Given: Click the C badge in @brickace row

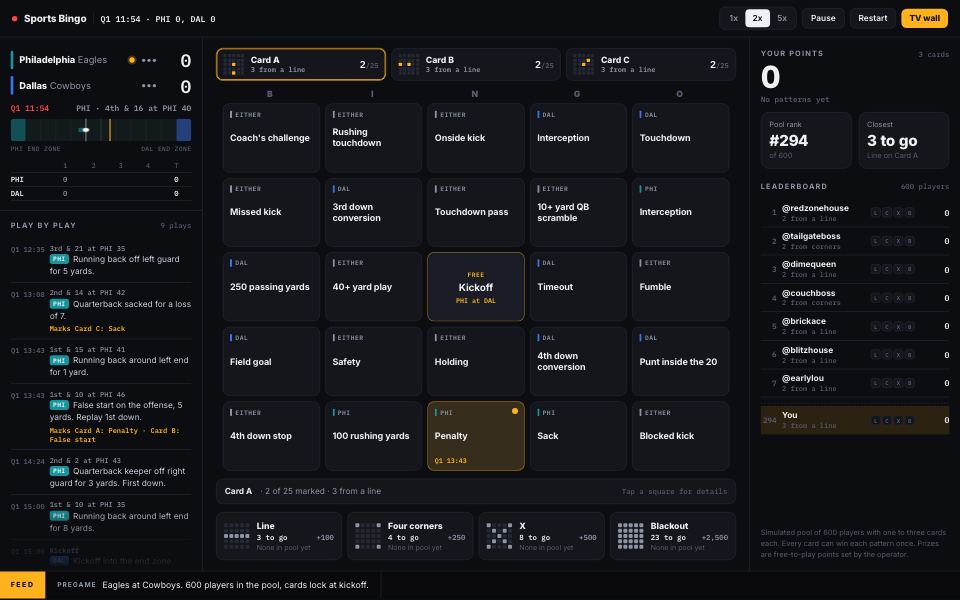Looking at the screenshot, I should point(887,326).
